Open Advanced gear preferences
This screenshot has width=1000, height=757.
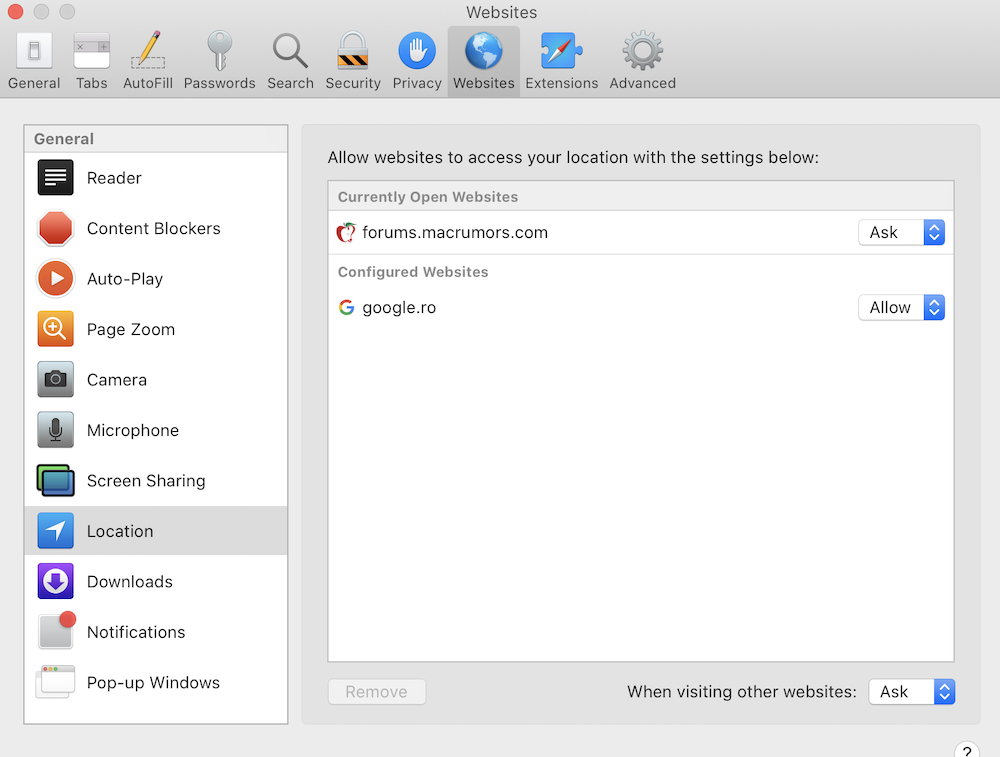pyautogui.click(x=642, y=50)
